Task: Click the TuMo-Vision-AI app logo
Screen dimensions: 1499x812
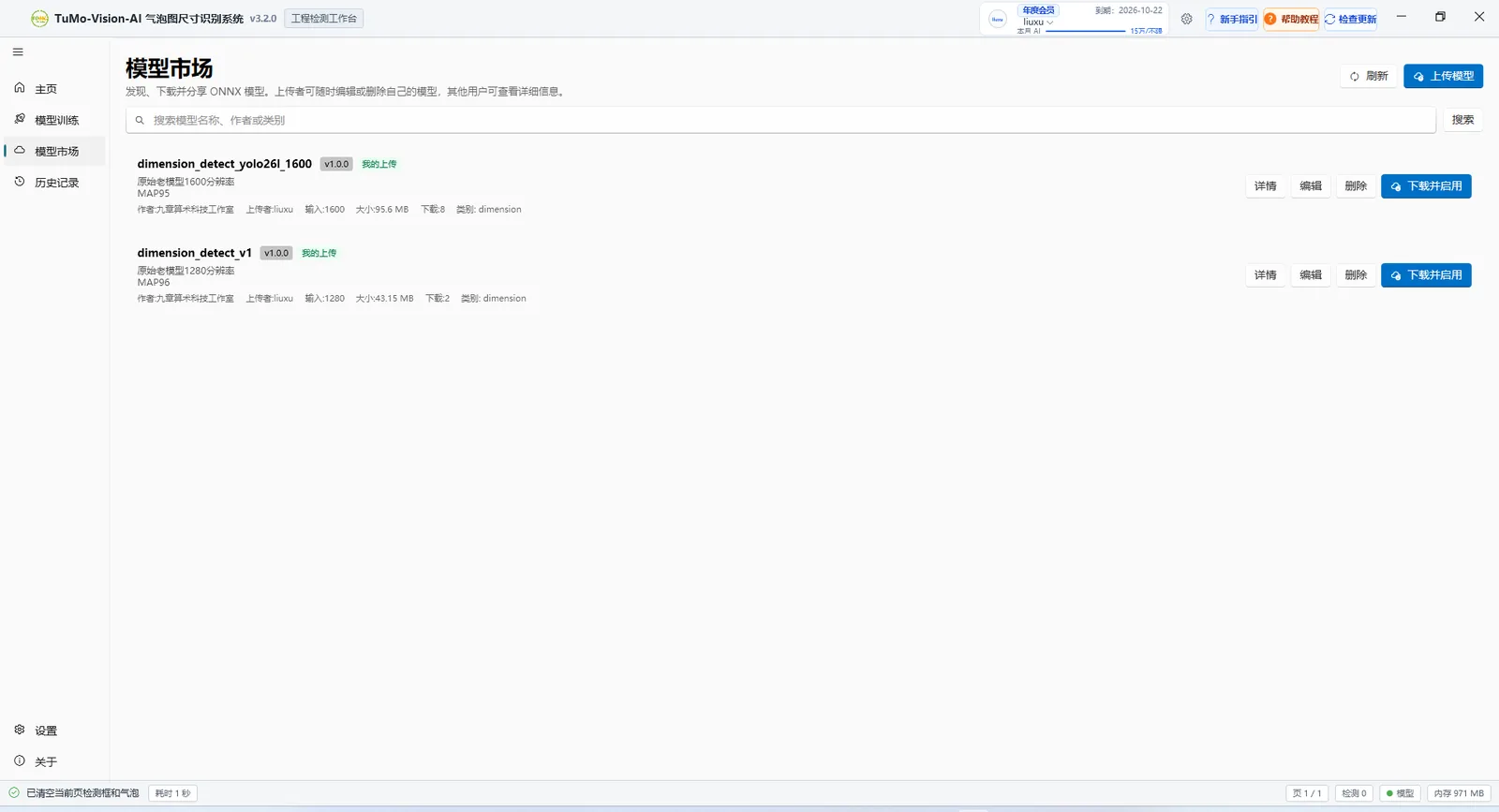Action: point(39,19)
